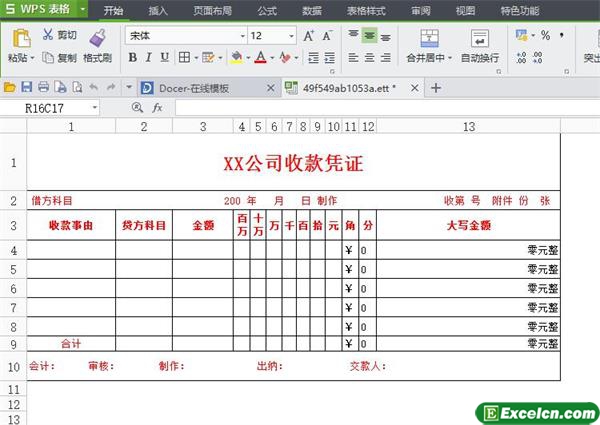Click the Redo arrow
Screen dimensions: 600x425
[111, 88]
